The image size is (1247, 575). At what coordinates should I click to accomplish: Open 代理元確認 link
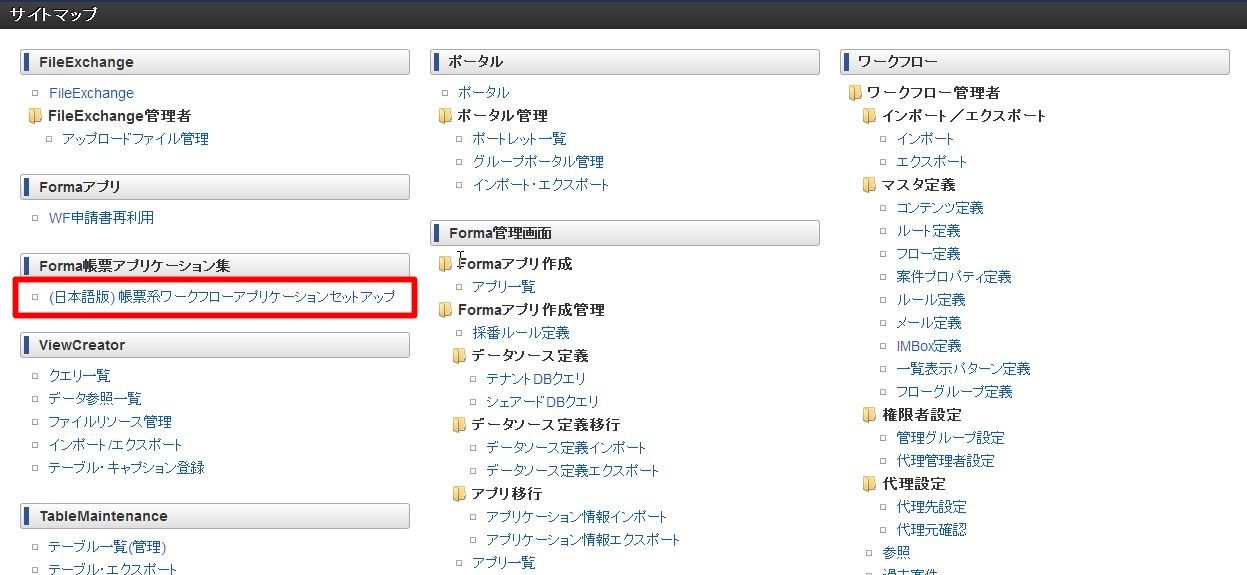point(932,530)
